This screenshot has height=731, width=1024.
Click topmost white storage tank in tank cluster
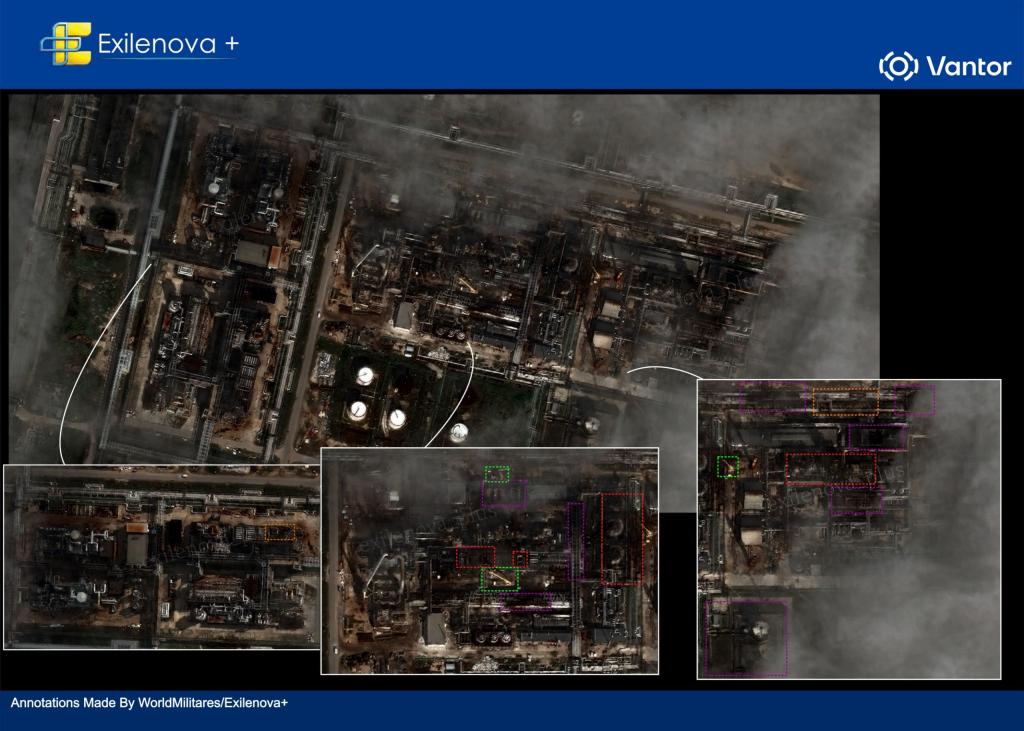(365, 376)
